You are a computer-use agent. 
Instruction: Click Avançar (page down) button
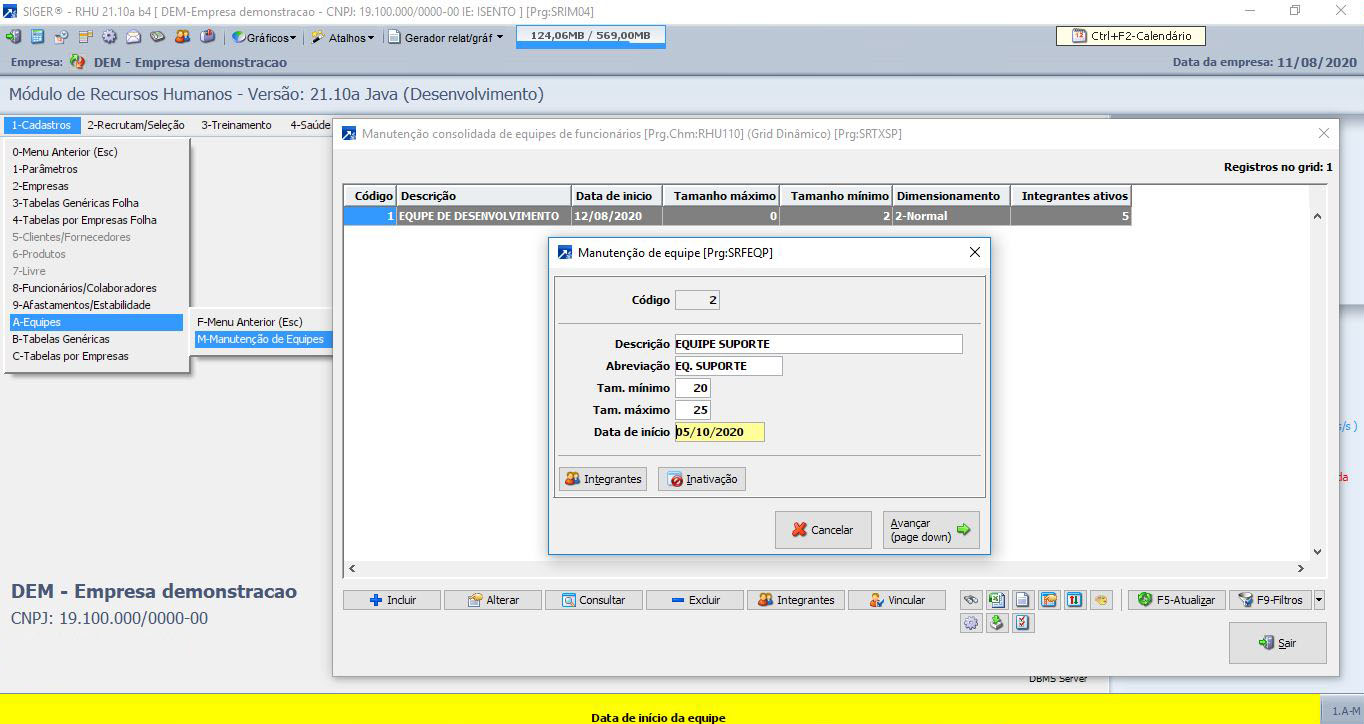(x=931, y=530)
